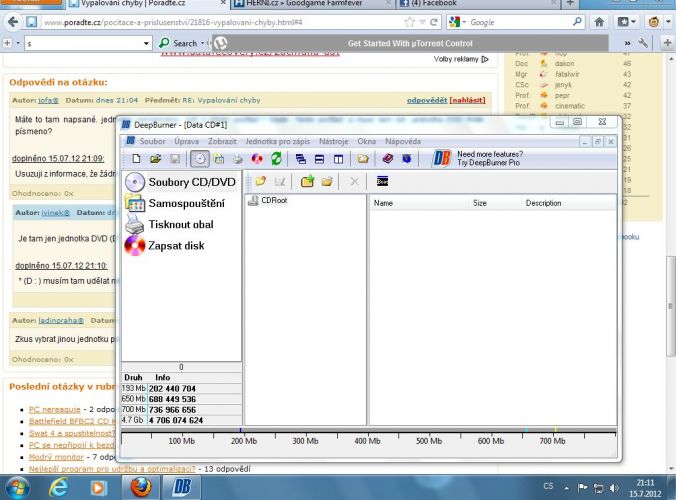Switch to the HERNI.cz Goodgame Farmfever tab
This screenshot has height=500, width=676.
pos(311,3)
